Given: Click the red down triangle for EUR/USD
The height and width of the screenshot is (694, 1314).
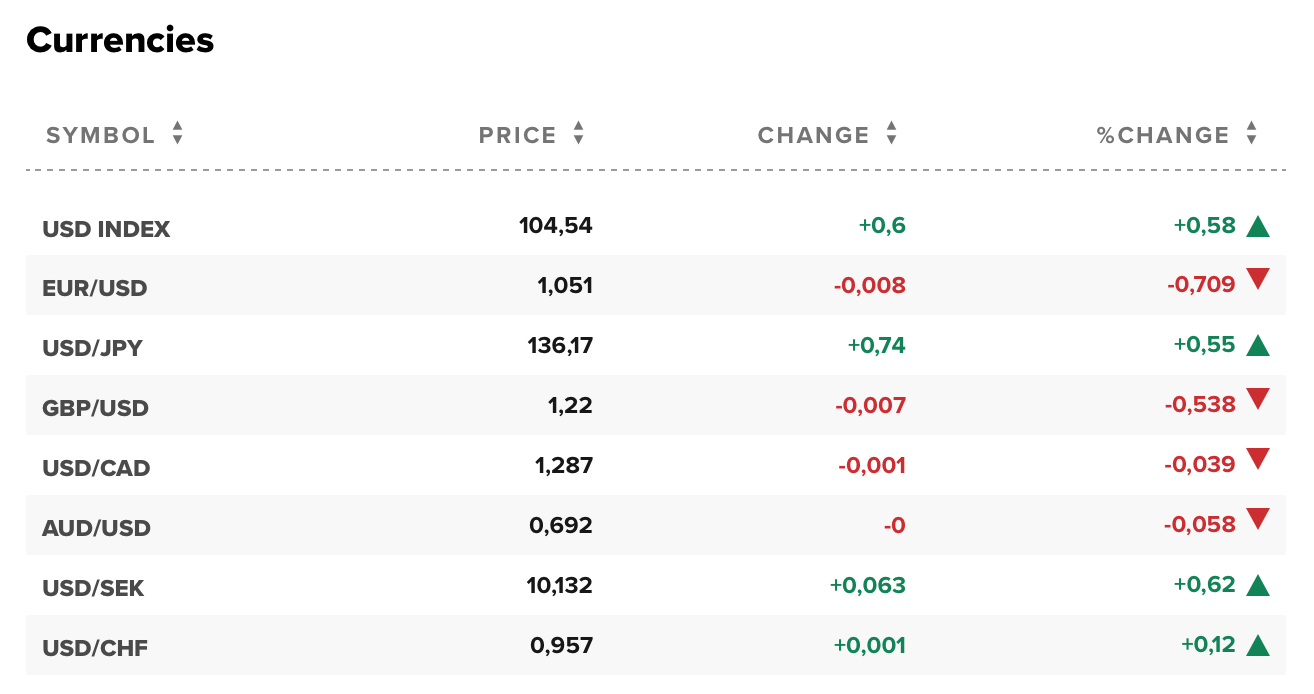Looking at the screenshot, I should pyautogui.click(x=1258, y=280).
